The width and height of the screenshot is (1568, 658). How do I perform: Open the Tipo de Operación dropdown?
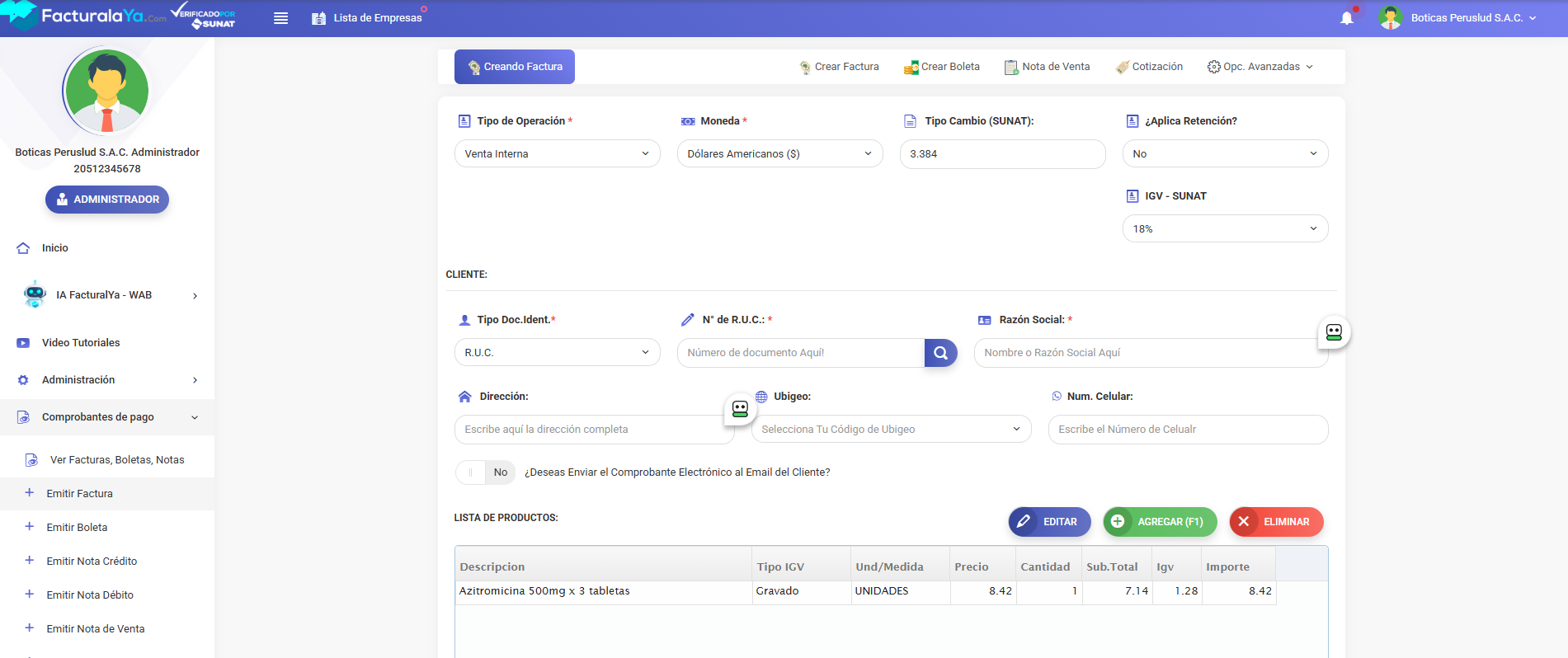click(558, 154)
